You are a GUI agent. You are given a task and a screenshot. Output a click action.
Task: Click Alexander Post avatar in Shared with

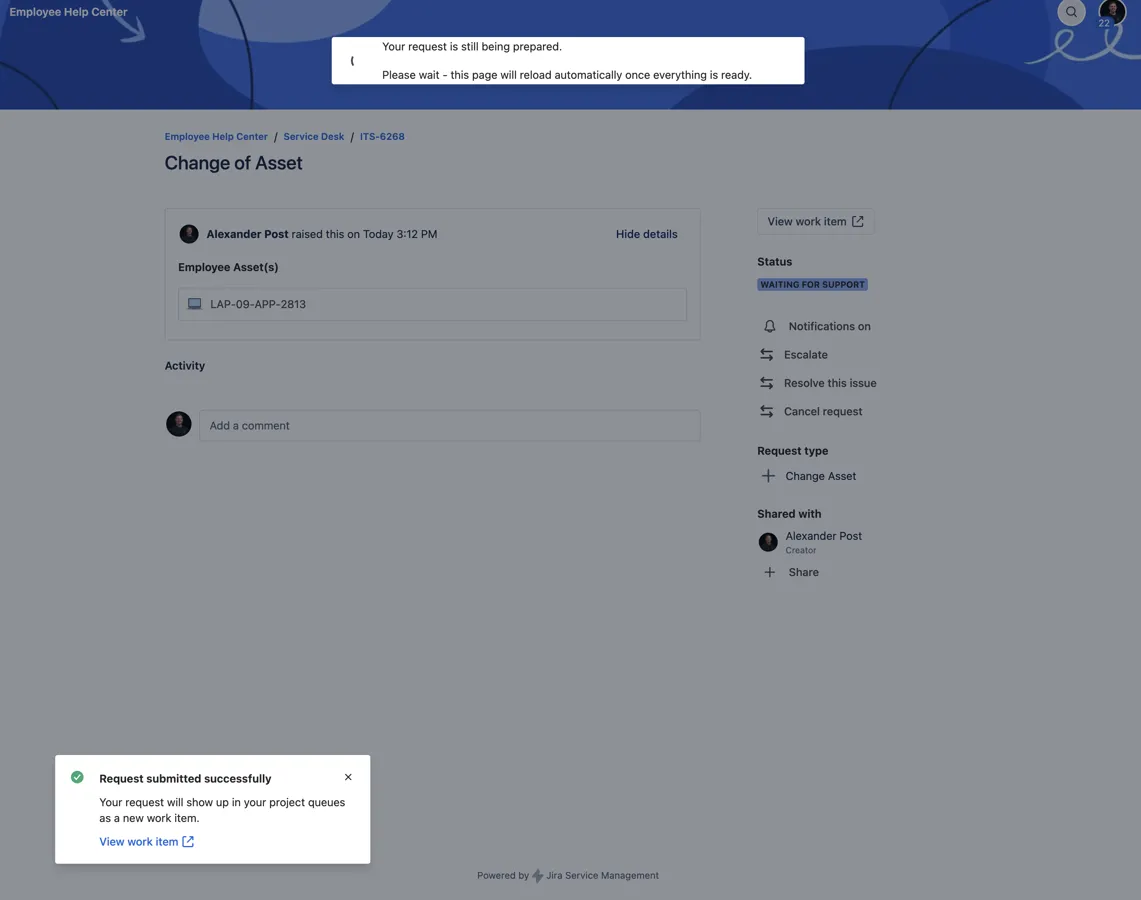[x=768, y=542]
